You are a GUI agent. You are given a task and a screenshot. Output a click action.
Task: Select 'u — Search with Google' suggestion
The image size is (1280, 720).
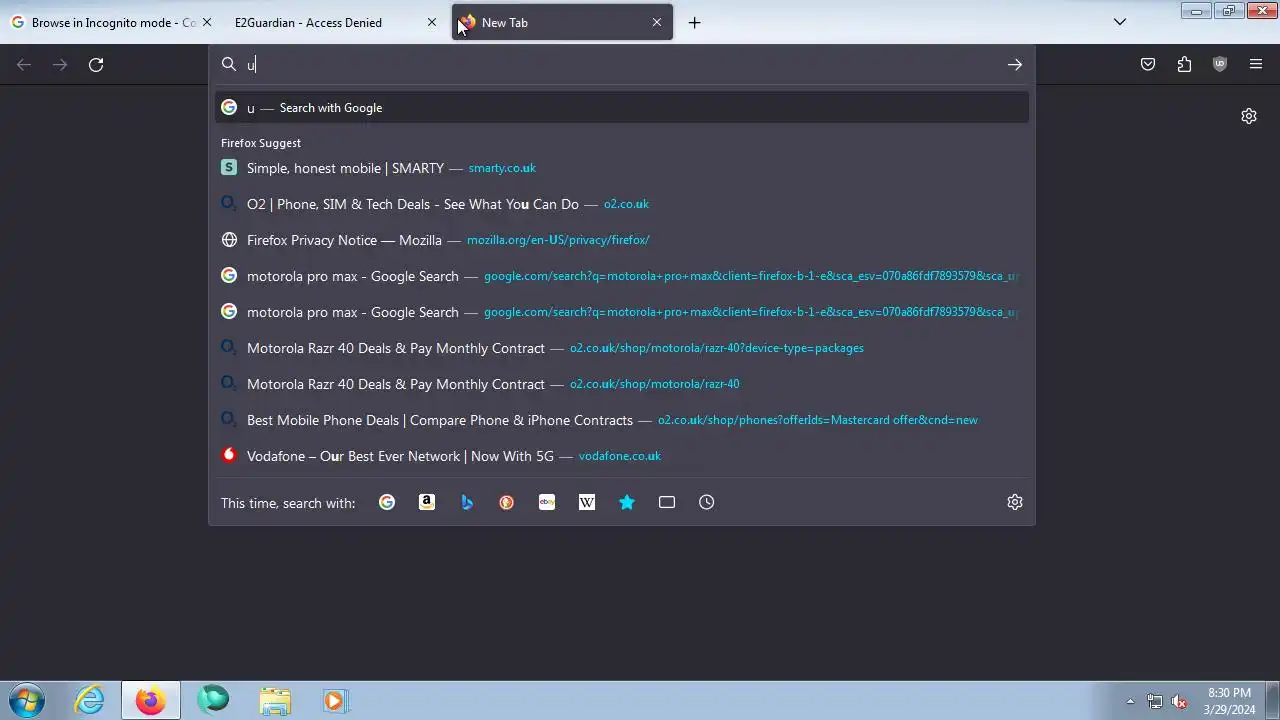point(622,107)
